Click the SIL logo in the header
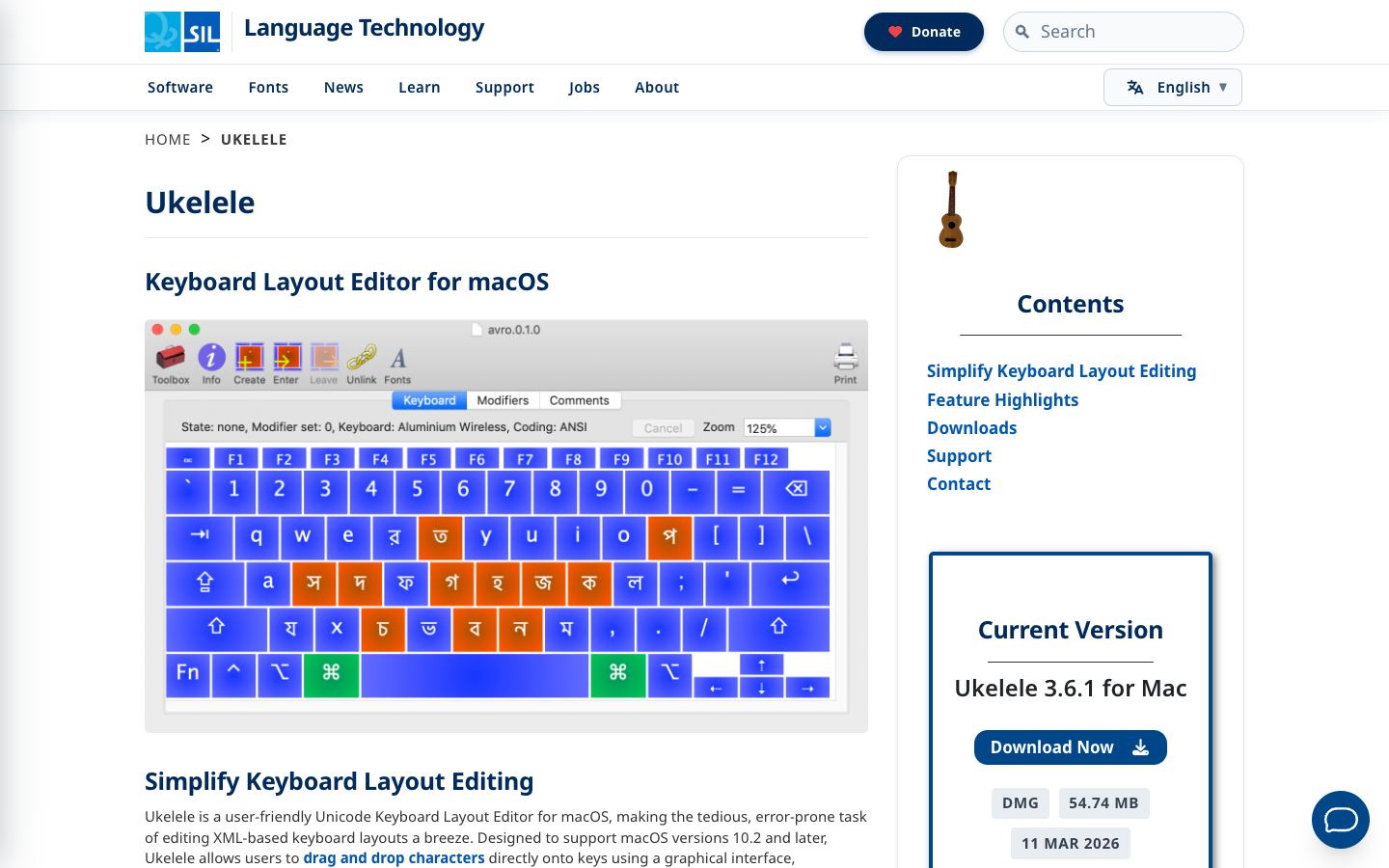Image resolution: width=1389 pixels, height=868 pixels. [x=182, y=32]
